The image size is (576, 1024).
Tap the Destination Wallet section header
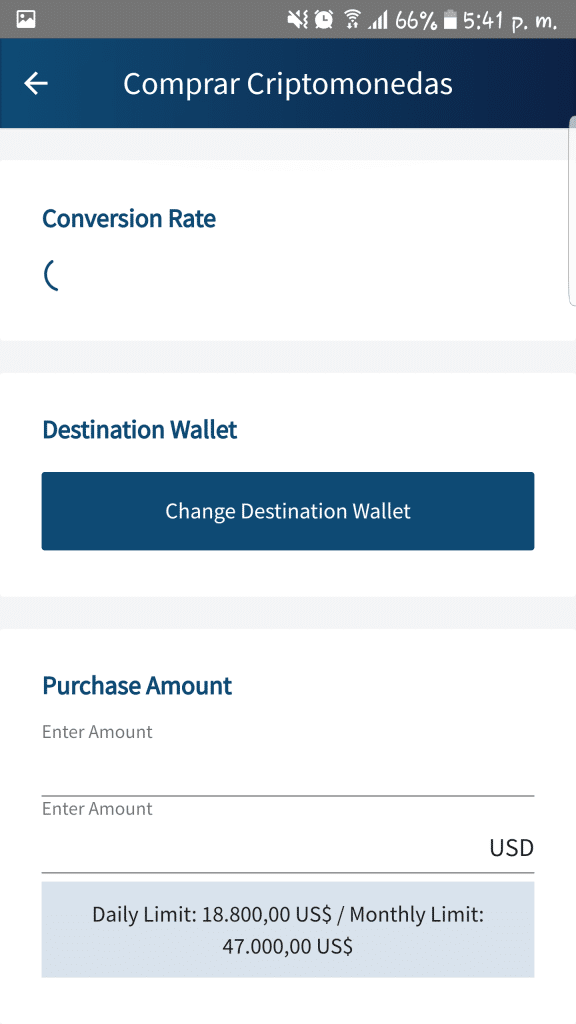[x=139, y=430]
